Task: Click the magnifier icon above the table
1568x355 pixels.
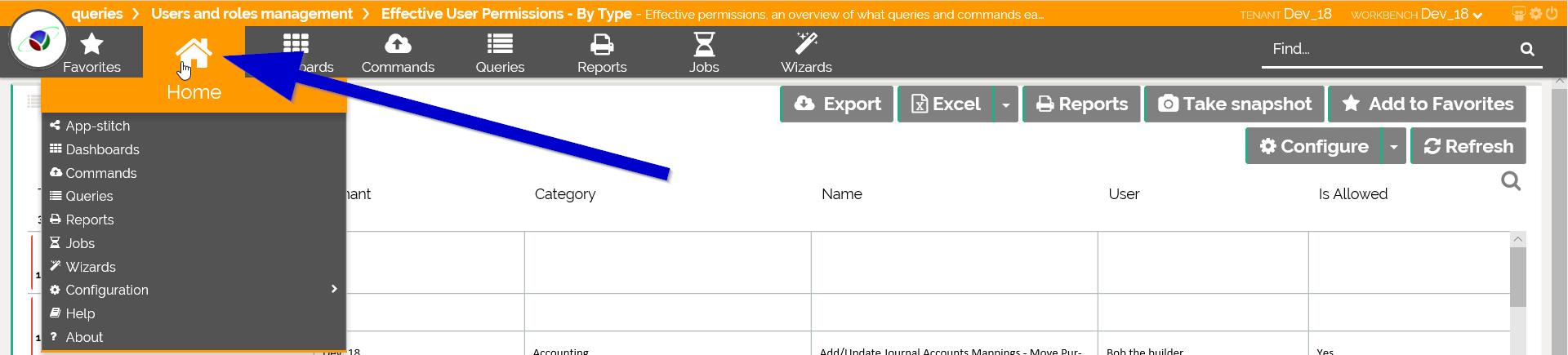Action: coord(1511,181)
